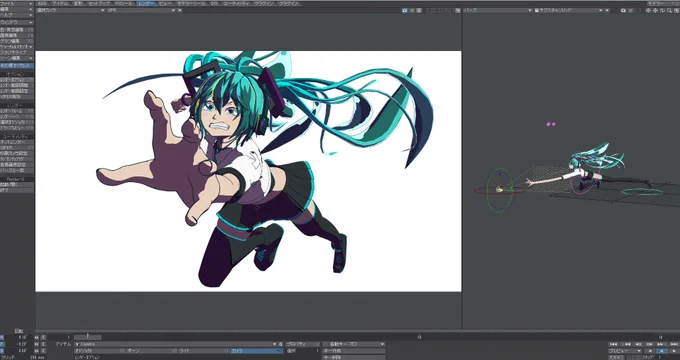Switch to the アイテム (Items) tab
Screen dimensions: 680x360
61,3
